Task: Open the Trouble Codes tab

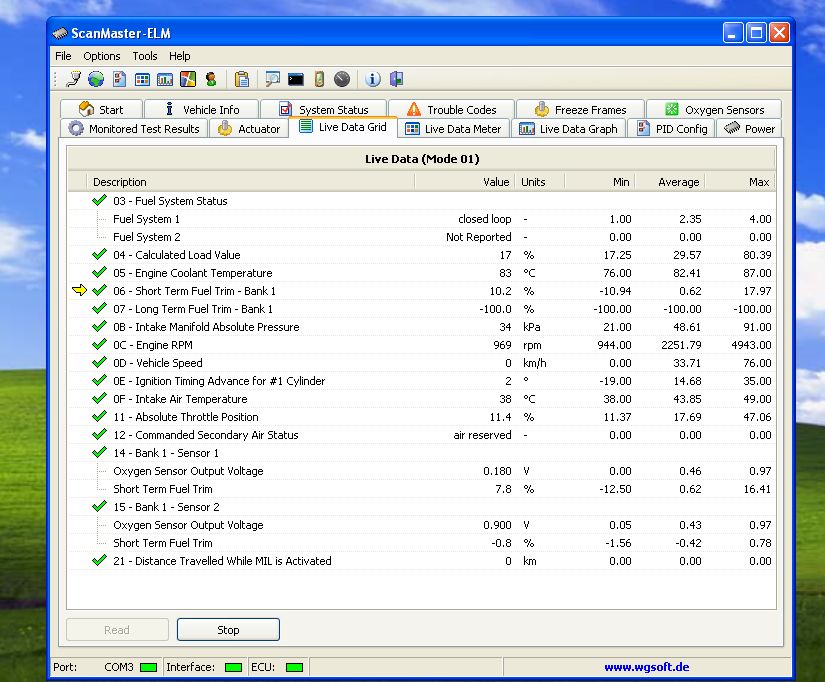Action: click(451, 109)
